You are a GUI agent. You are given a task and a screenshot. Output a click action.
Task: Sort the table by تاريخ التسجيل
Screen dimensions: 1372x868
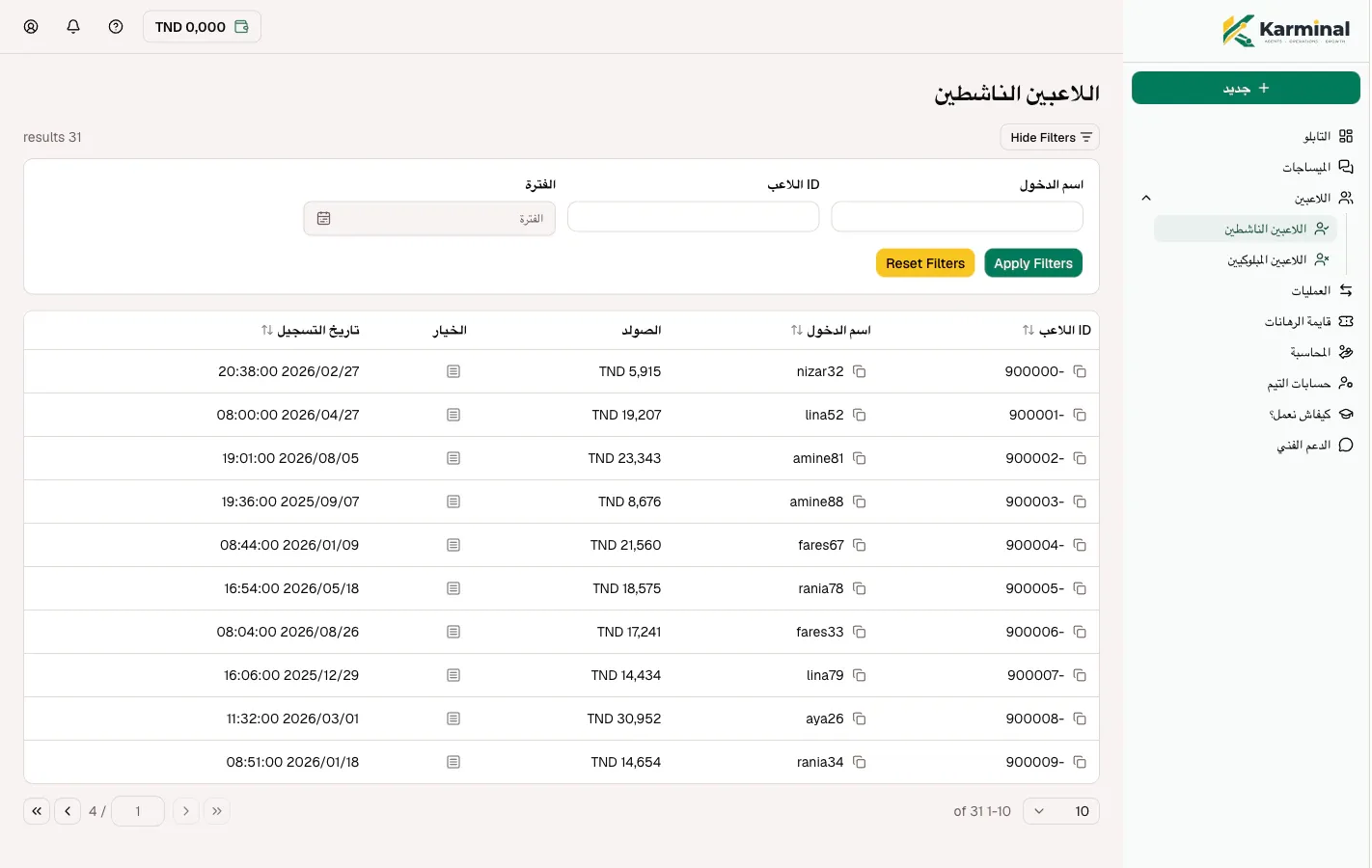267,330
